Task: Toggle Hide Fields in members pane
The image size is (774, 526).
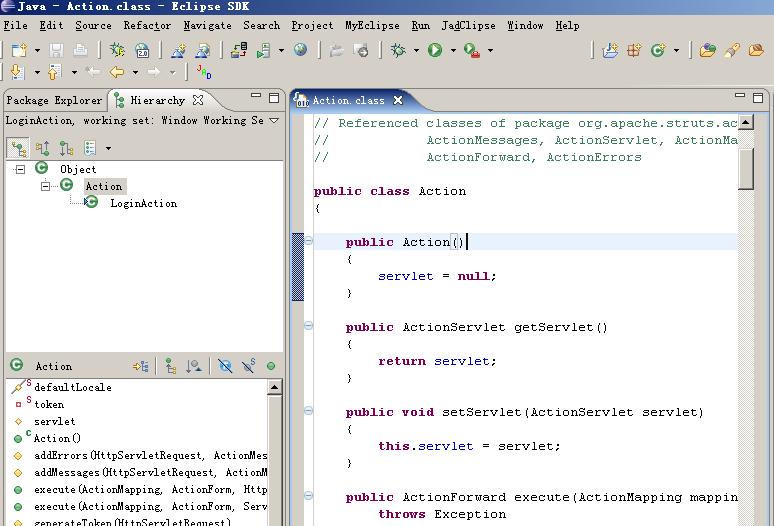Action: click(225, 366)
